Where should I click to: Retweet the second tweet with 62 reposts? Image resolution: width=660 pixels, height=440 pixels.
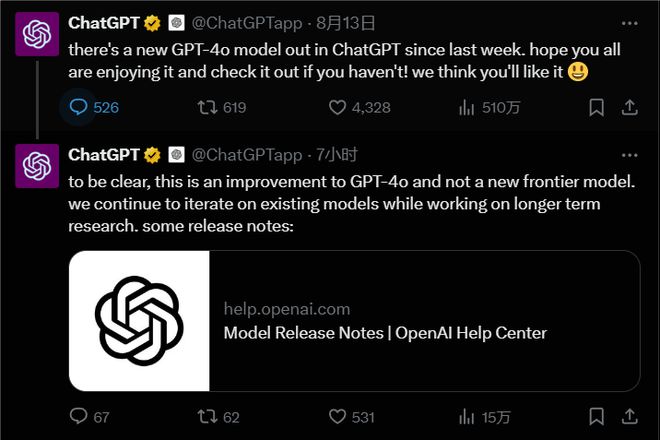(x=208, y=416)
